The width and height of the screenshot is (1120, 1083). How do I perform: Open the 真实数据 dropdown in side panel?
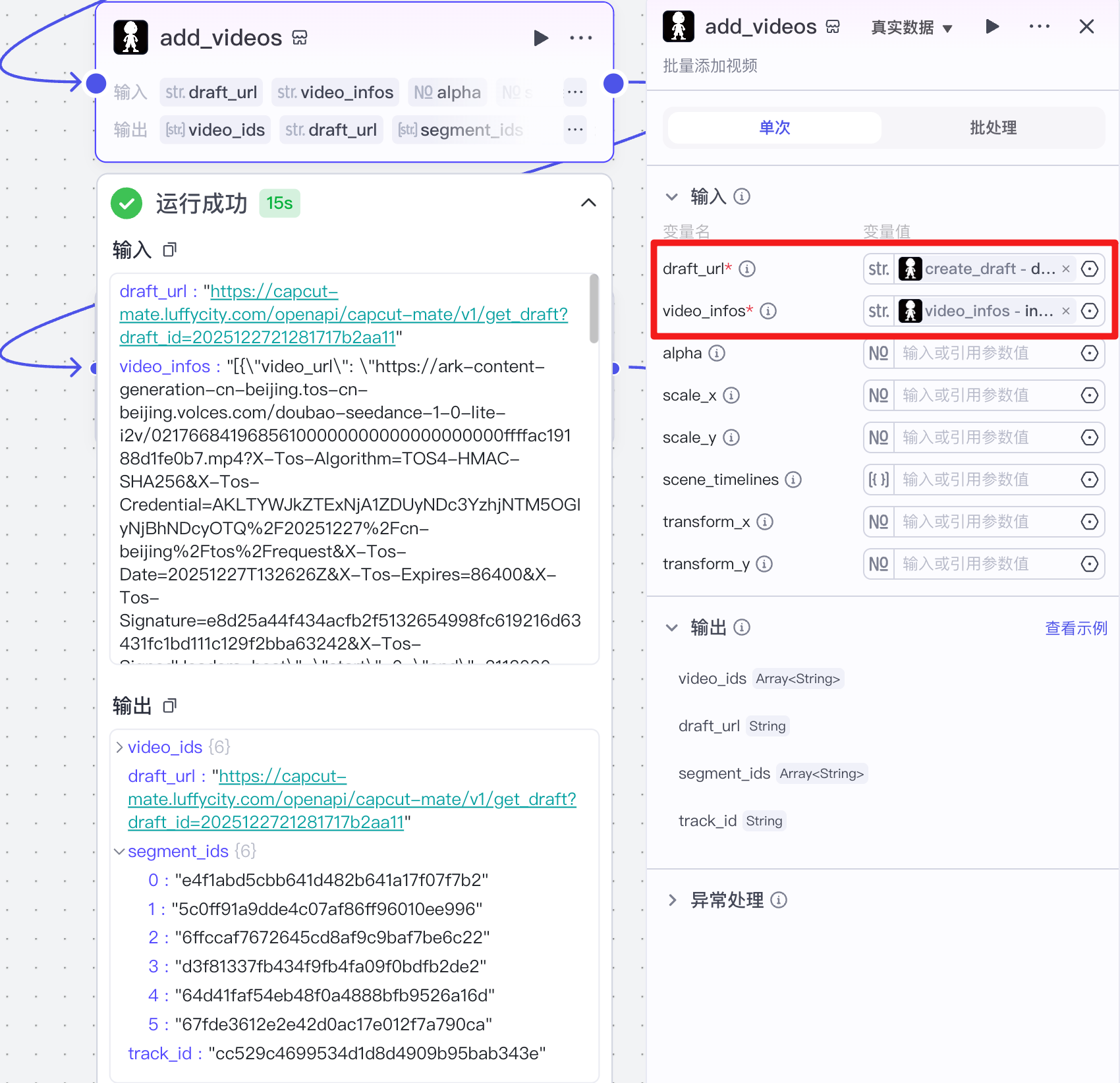pos(911,28)
